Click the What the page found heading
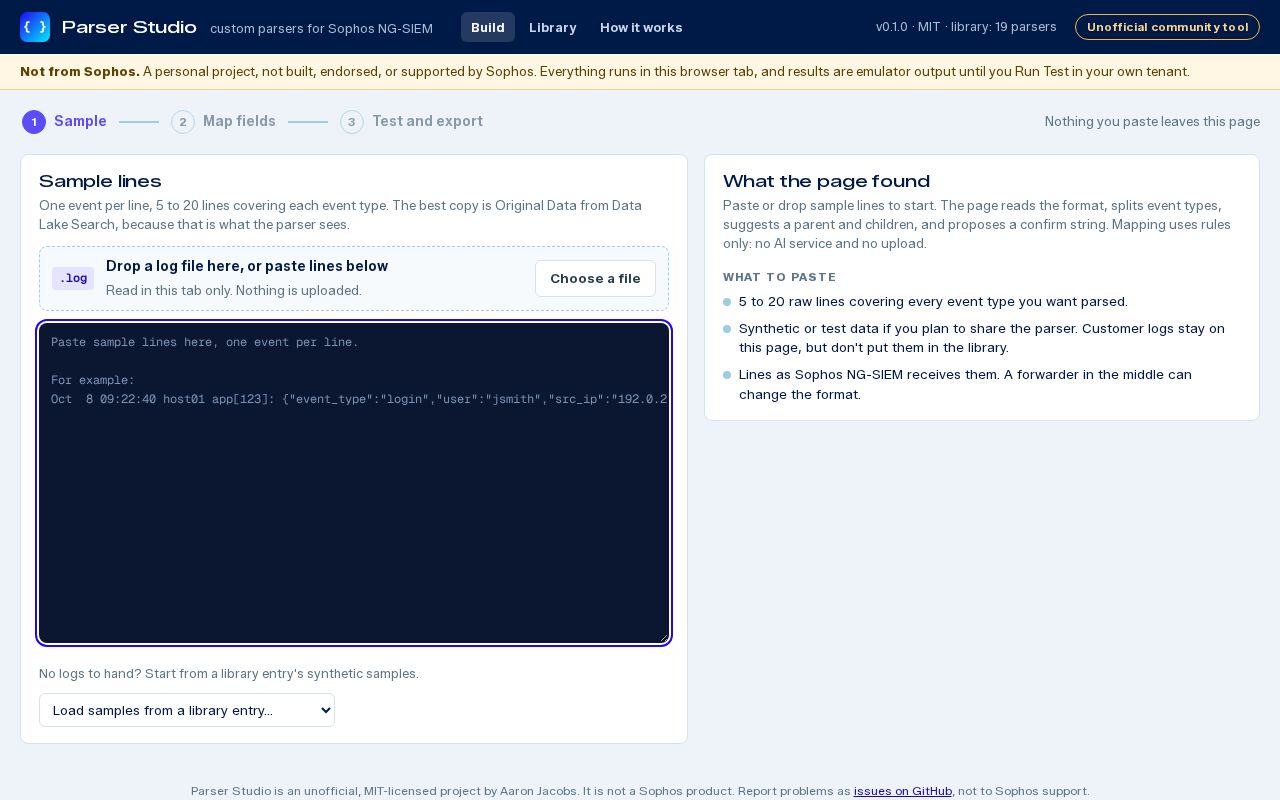The height and width of the screenshot is (800, 1280). (826, 181)
